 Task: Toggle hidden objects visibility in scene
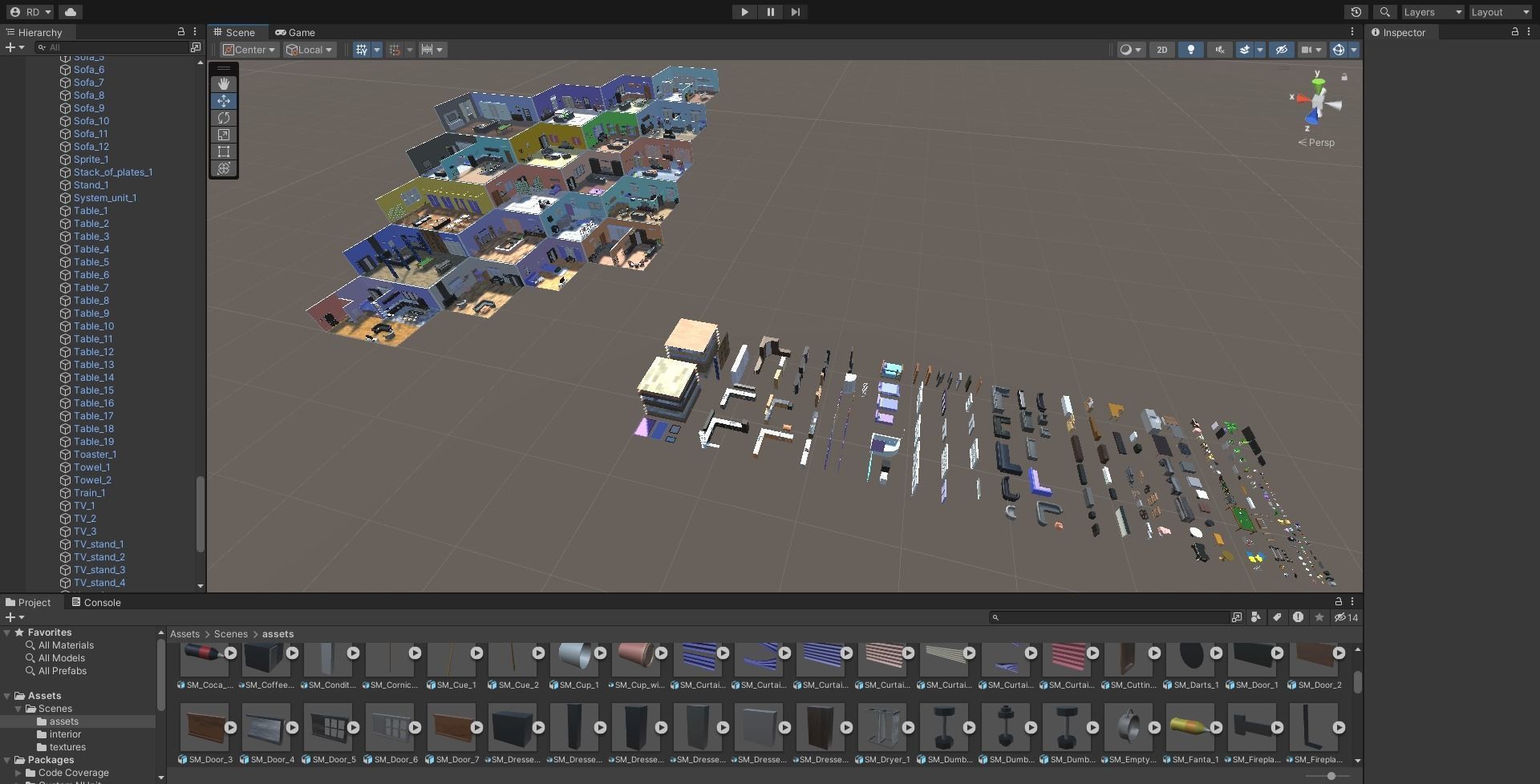(1282, 50)
